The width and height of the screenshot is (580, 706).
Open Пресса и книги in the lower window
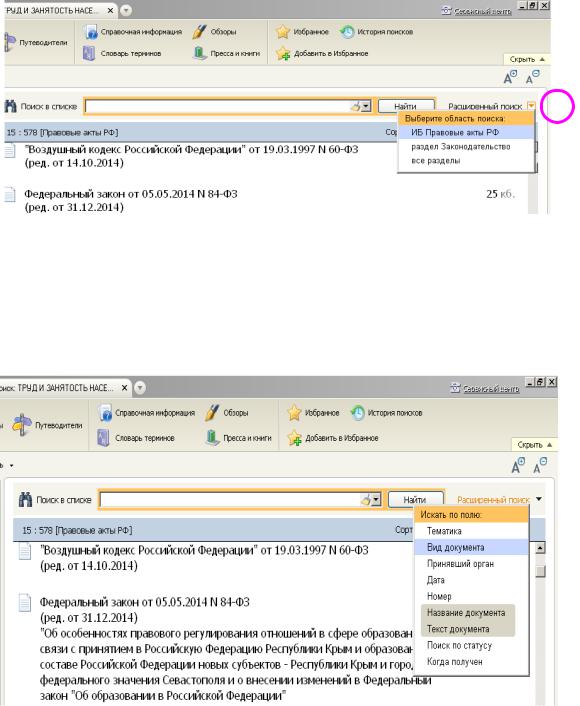pos(239,438)
